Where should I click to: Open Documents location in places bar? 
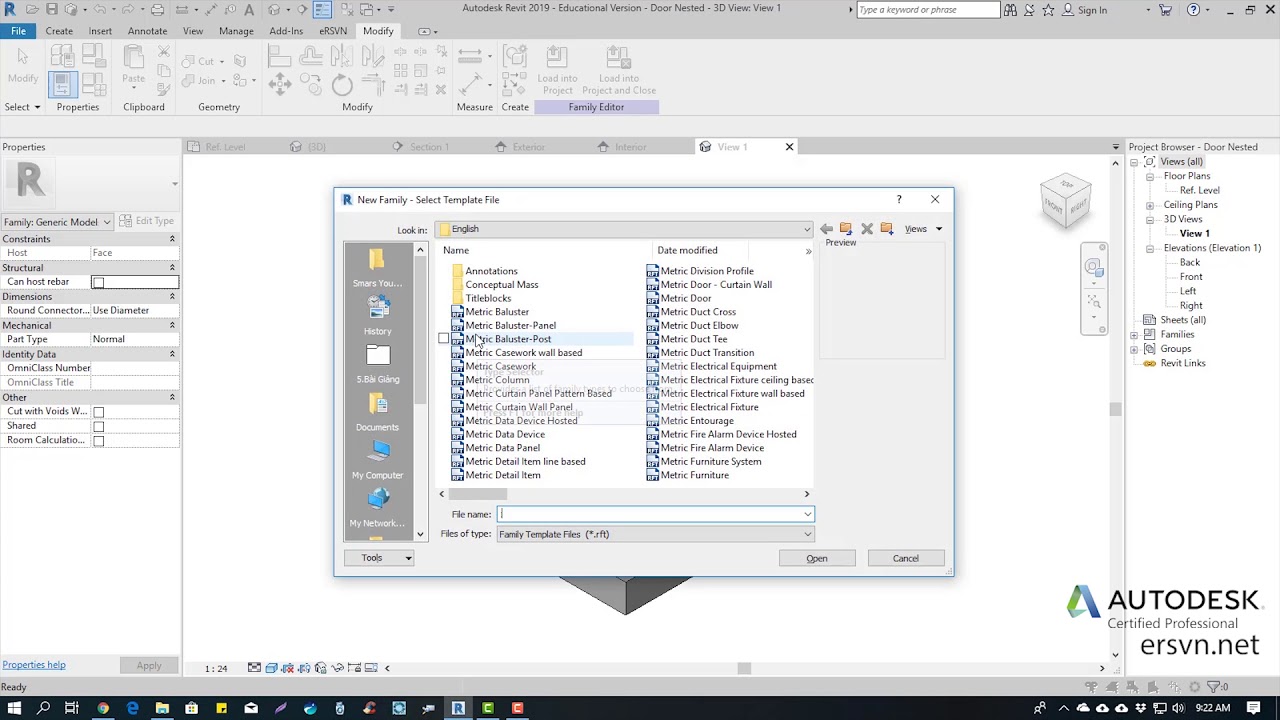(377, 411)
